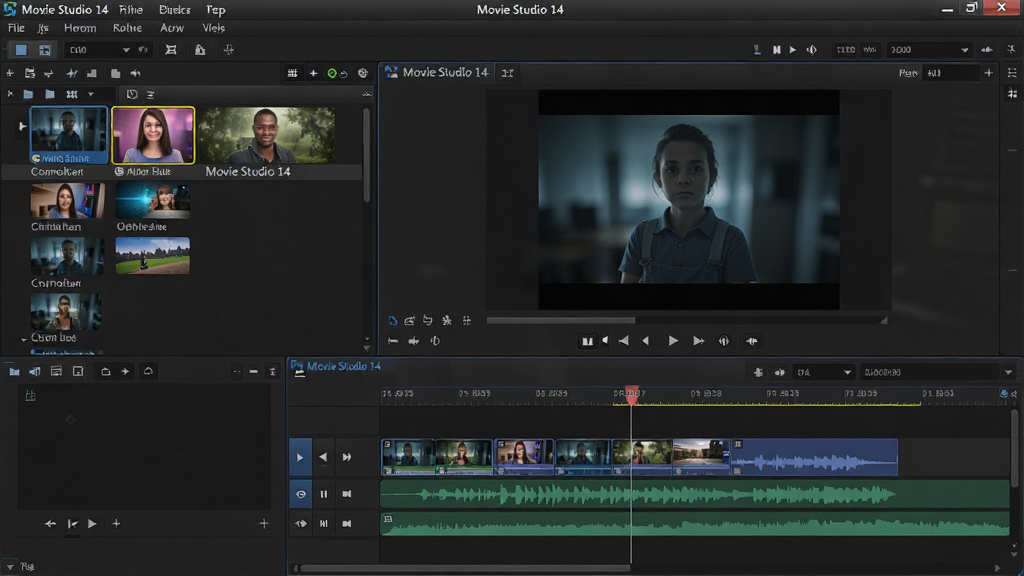
Task: Toggle visibility eye on the lower audio track
Action: pos(300,524)
